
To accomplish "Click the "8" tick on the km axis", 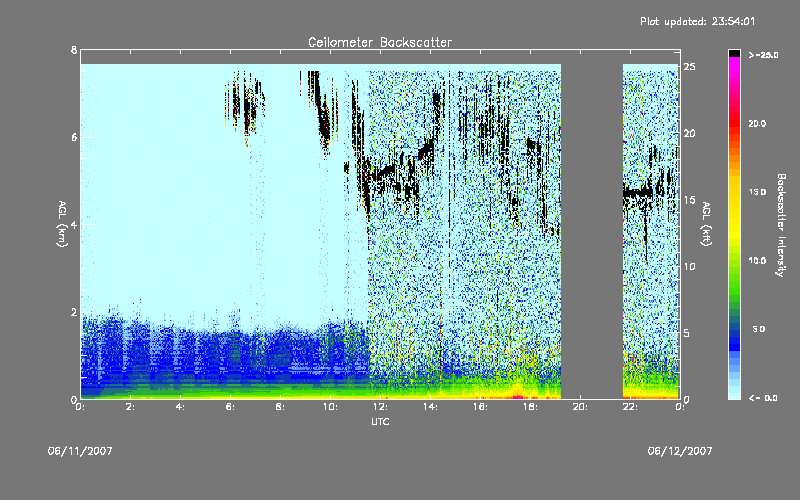I will pyautogui.click(x=74, y=50).
